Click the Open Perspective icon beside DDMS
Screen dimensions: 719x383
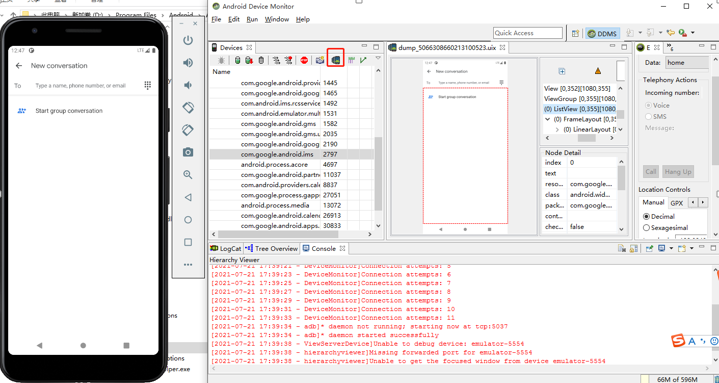pos(575,33)
